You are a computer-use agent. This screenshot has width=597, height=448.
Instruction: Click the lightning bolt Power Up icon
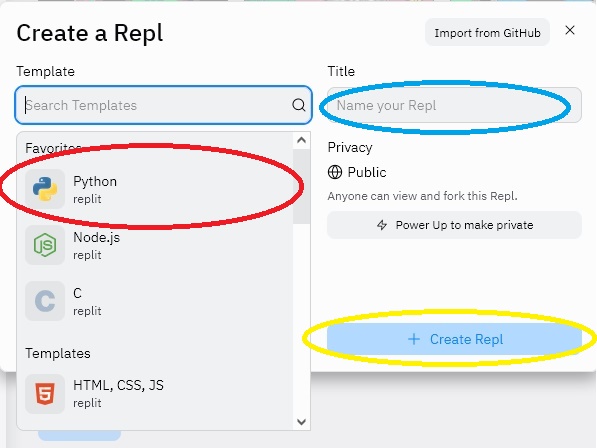382,225
